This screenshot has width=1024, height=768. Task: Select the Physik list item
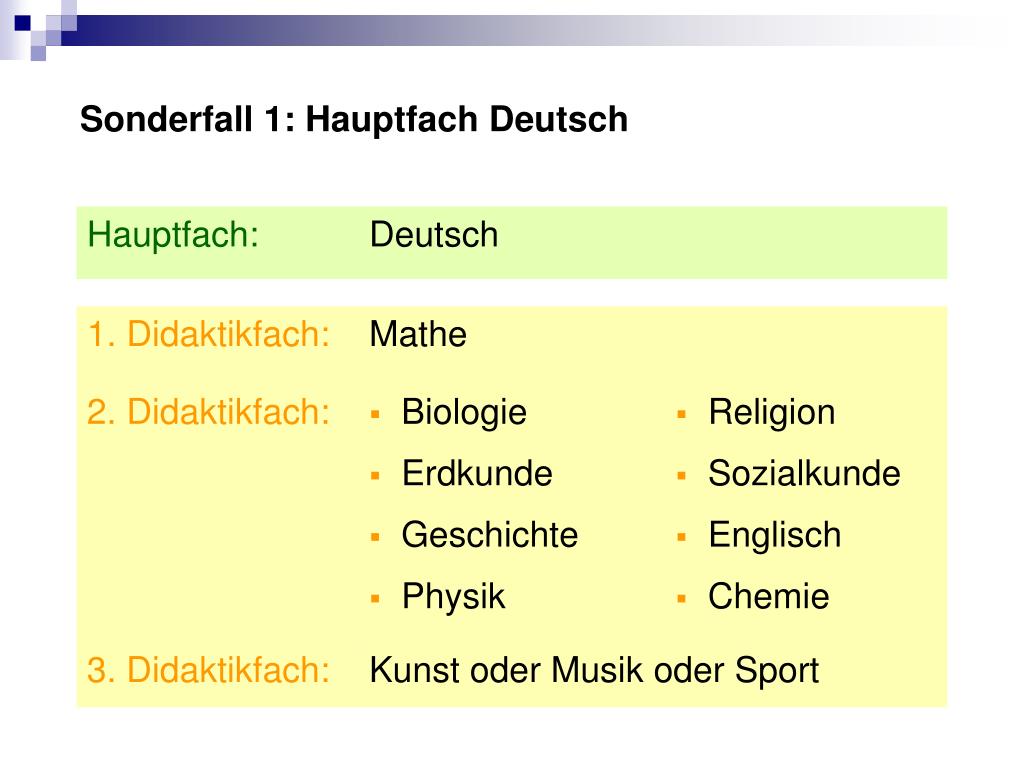[453, 597]
